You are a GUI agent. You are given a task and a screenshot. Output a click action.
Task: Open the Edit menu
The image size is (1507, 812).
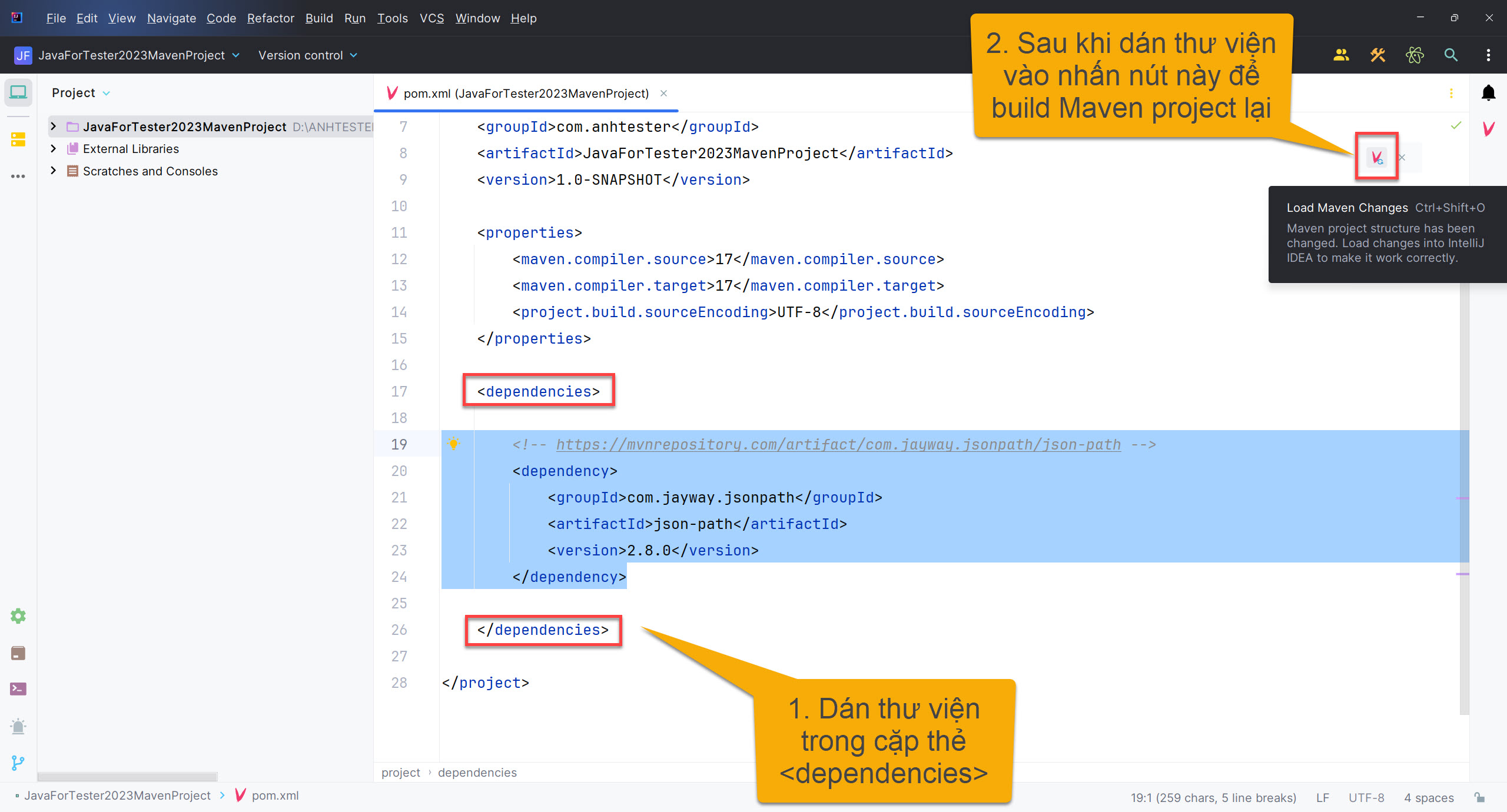87,18
